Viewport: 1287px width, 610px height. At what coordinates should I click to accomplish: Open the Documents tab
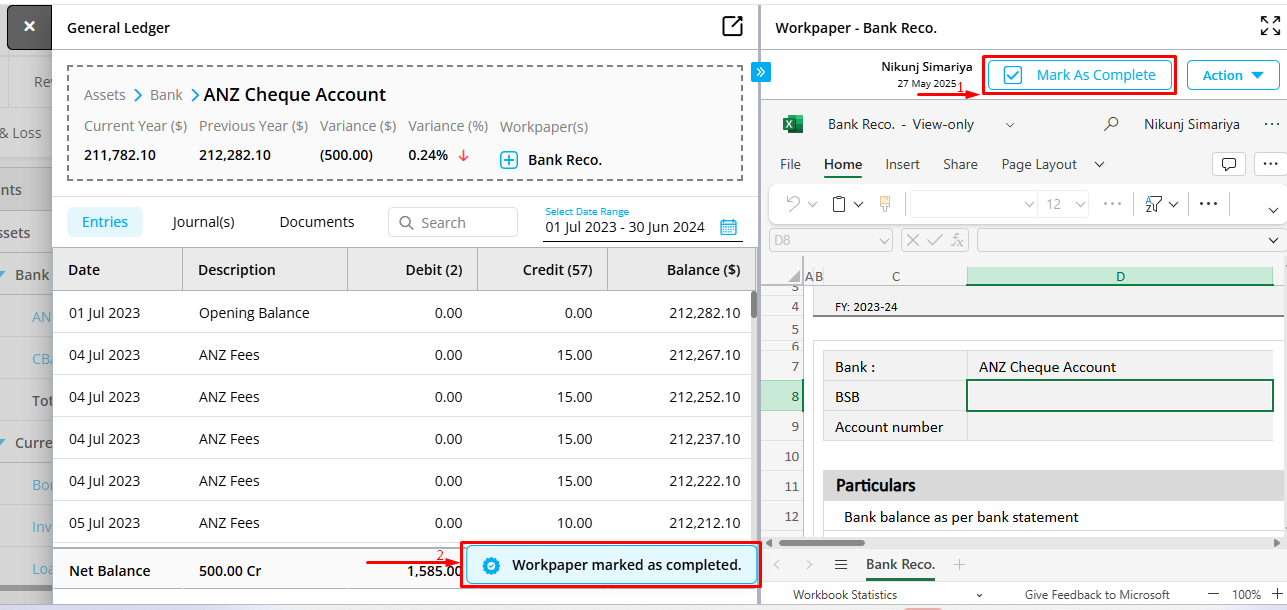(x=317, y=222)
